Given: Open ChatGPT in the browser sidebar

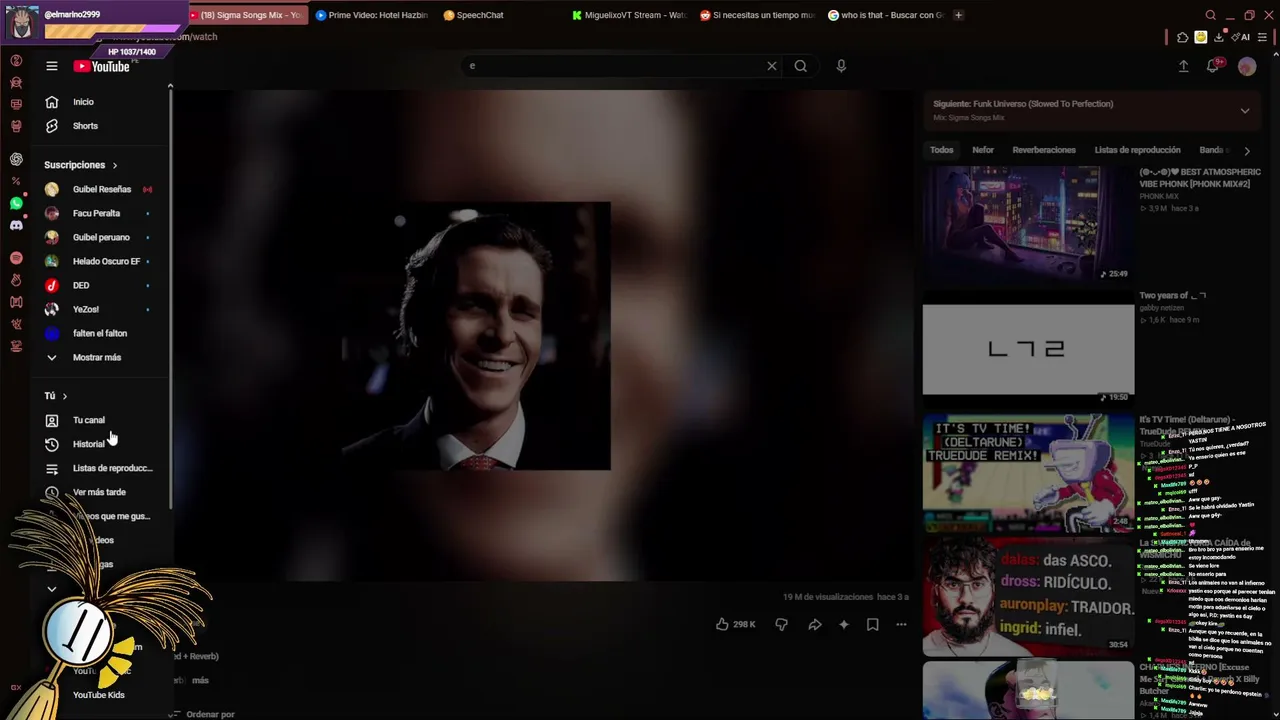Looking at the screenshot, I should (x=16, y=159).
